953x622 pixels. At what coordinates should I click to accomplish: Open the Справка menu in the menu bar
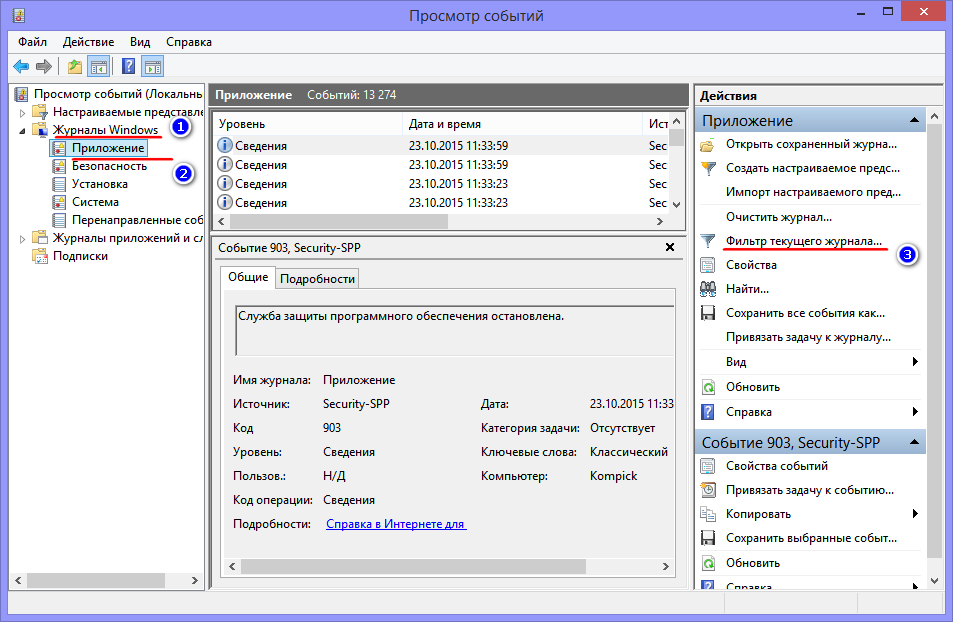point(189,42)
